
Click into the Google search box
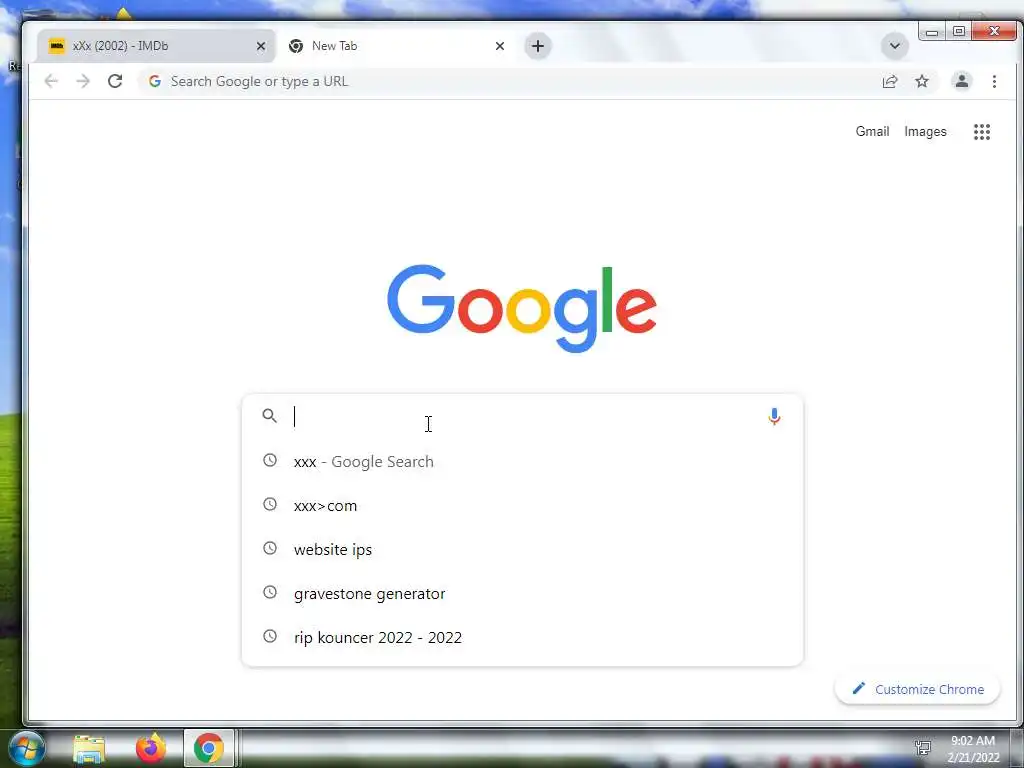(x=522, y=416)
